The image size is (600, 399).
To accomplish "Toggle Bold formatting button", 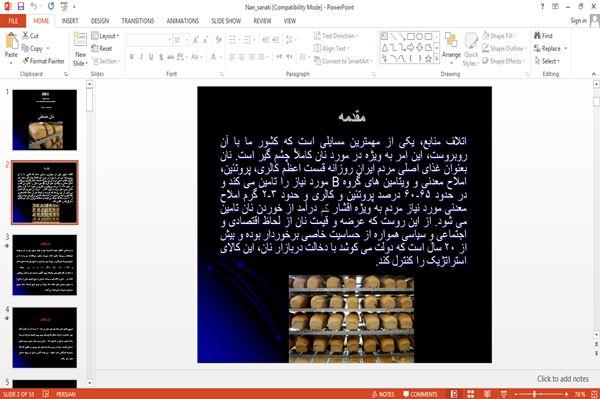I will (132, 57).
